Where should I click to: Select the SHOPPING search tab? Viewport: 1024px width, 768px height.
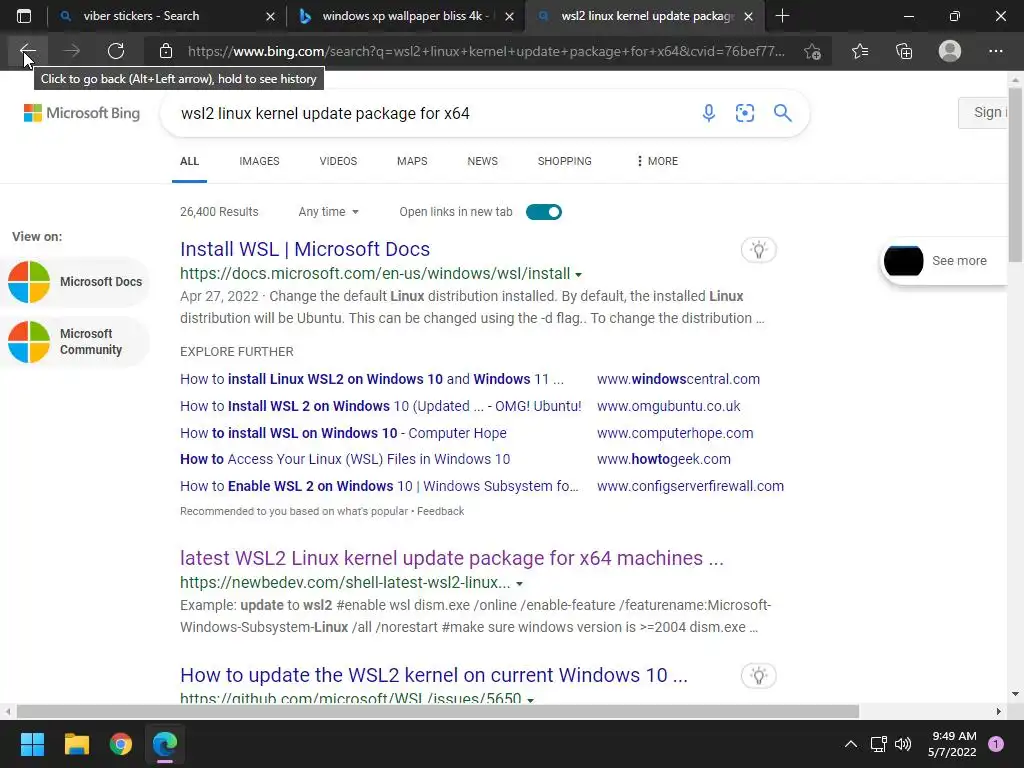click(564, 161)
